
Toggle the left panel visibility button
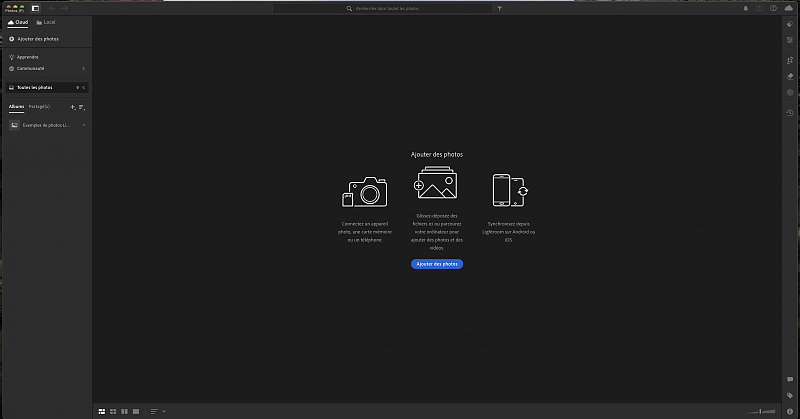click(35, 8)
